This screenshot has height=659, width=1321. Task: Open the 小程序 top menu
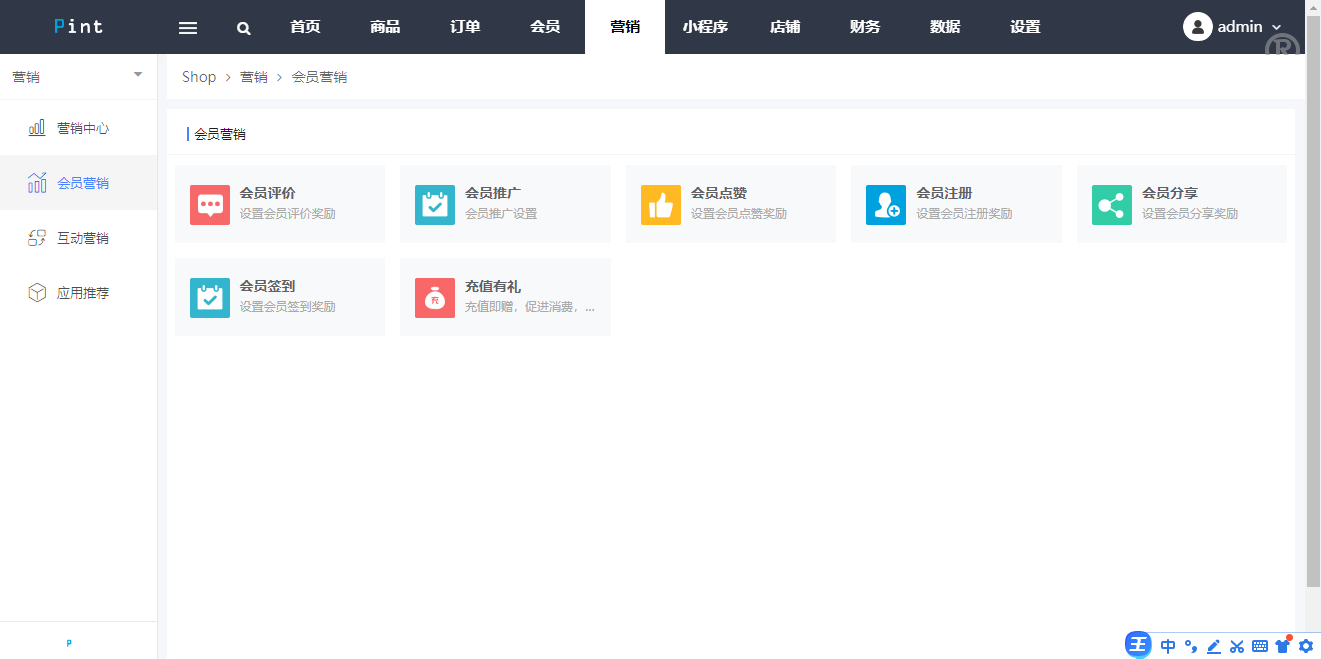[705, 27]
